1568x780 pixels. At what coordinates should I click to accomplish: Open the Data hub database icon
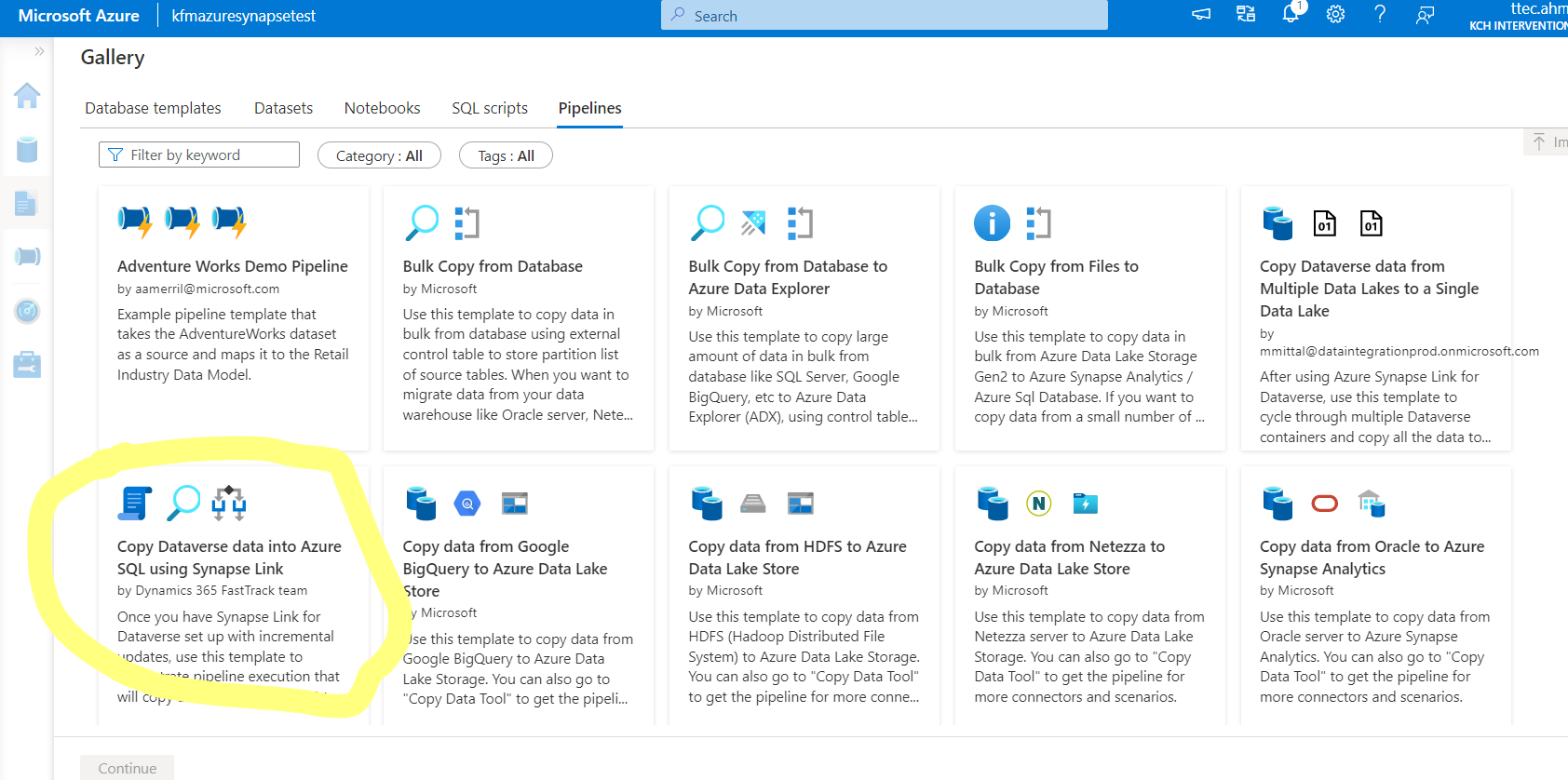point(27,149)
